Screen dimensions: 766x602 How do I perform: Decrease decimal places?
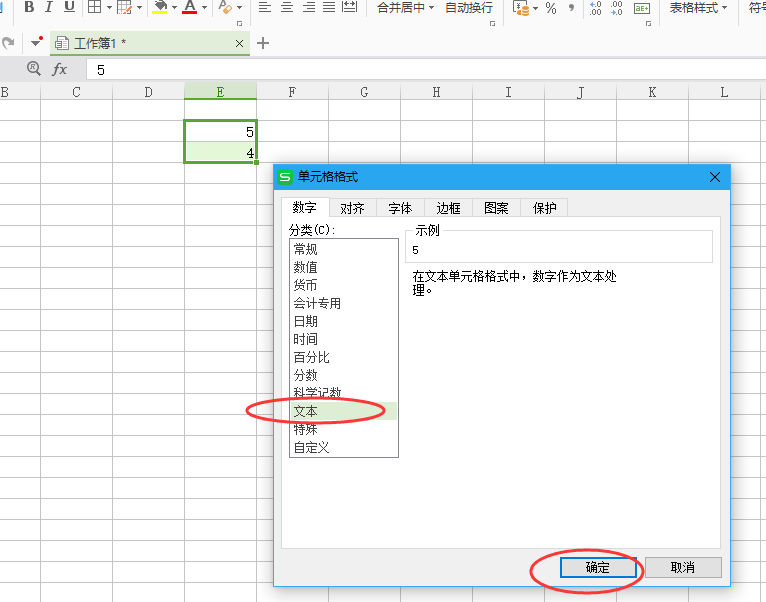(x=617, y=8)
